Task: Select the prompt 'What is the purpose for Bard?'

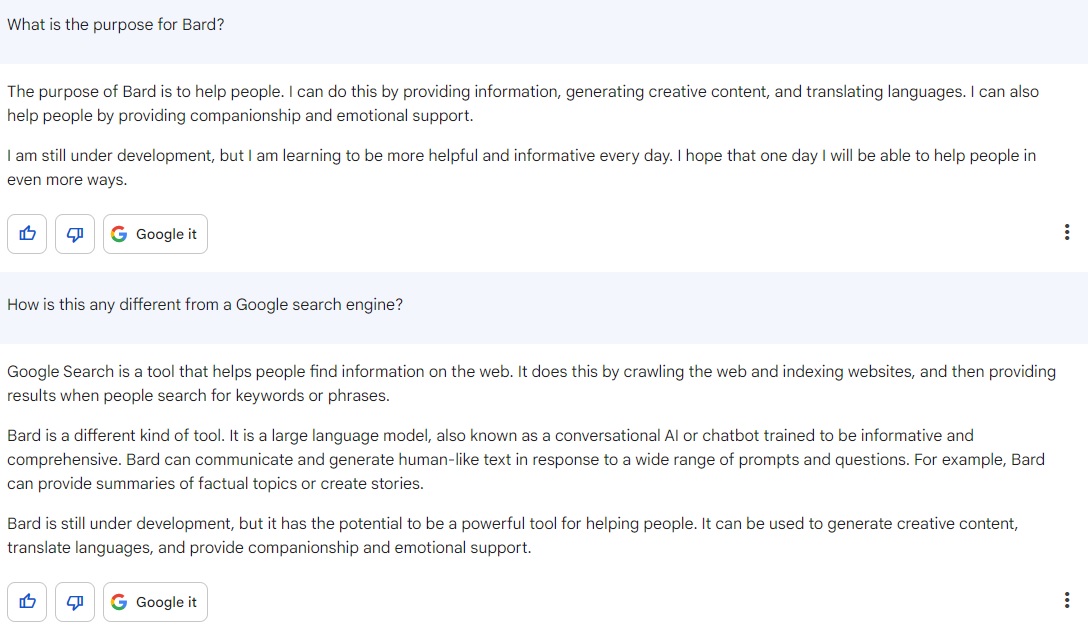Action: [116, 25]
